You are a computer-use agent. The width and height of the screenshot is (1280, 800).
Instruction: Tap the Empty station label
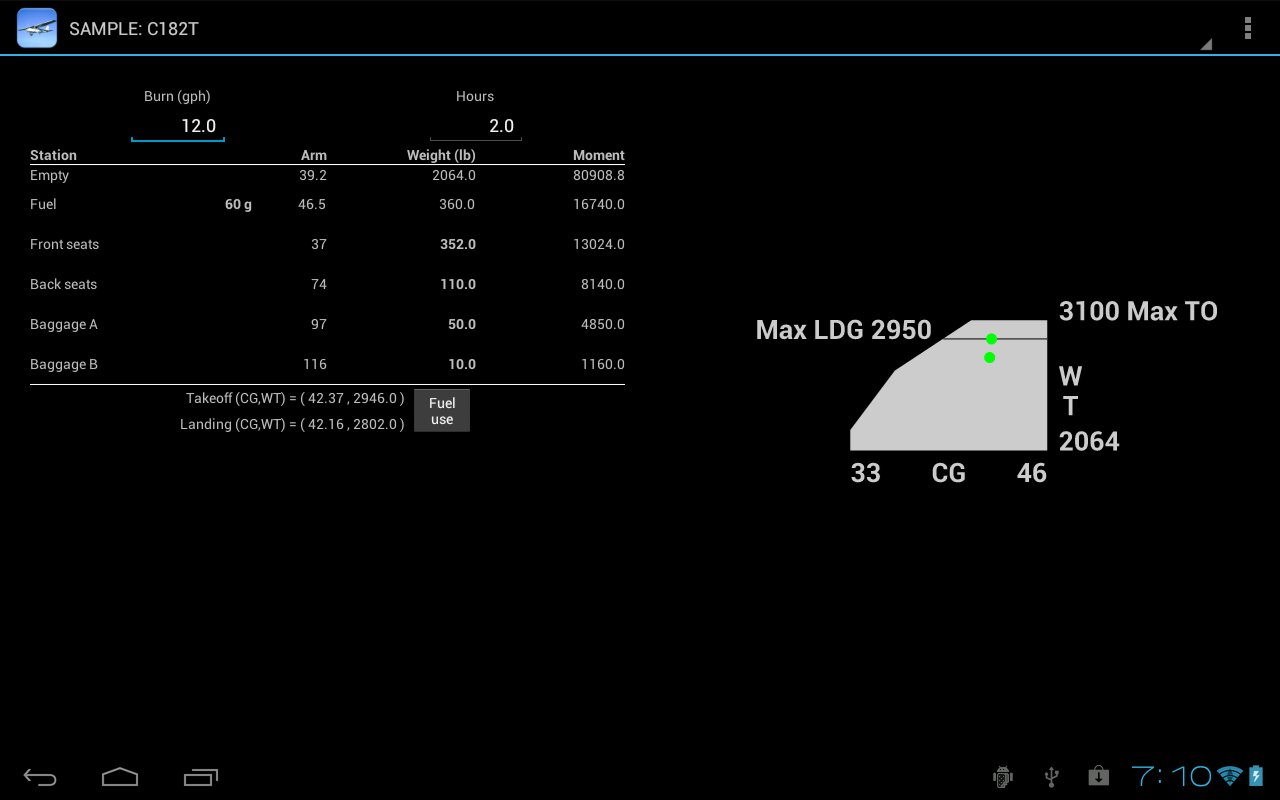pos(50,176)
